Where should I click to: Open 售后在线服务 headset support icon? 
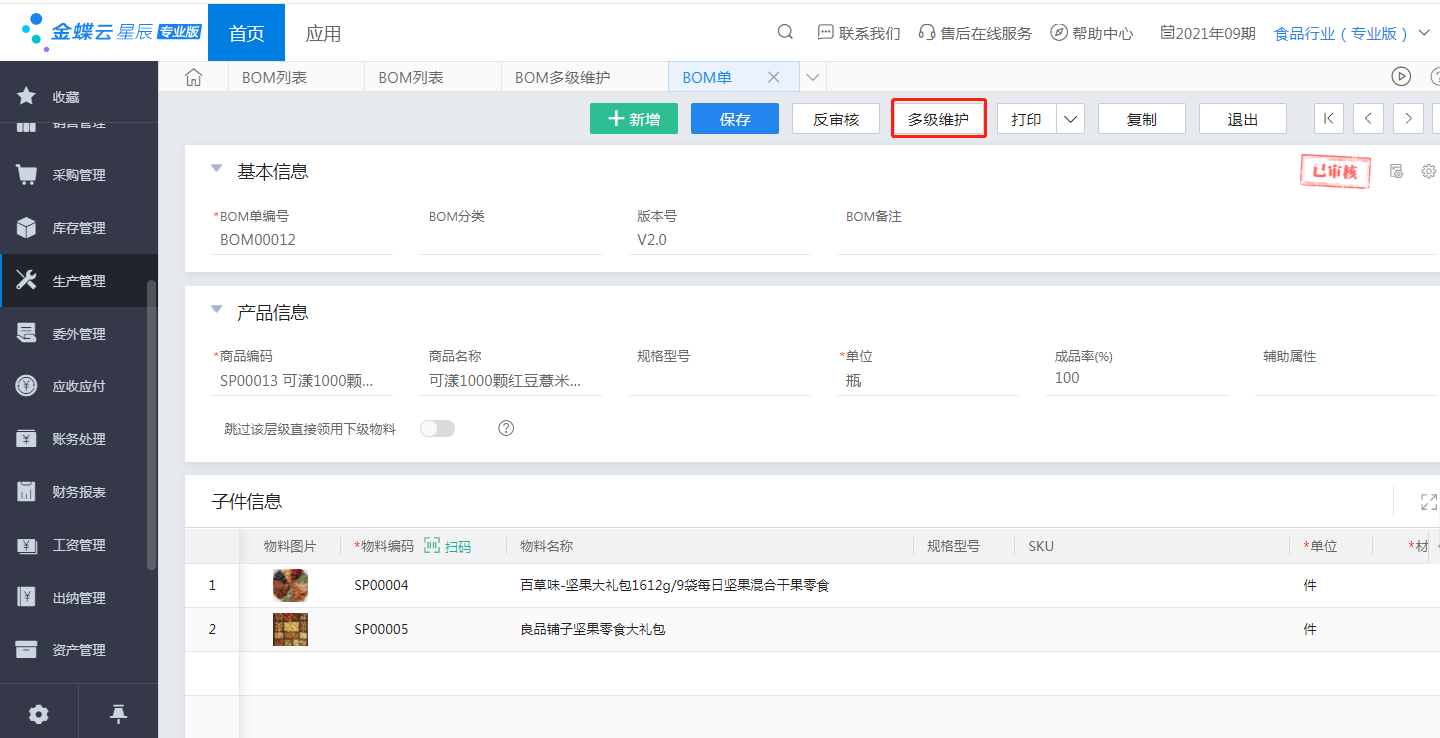[x=929, y=32]
